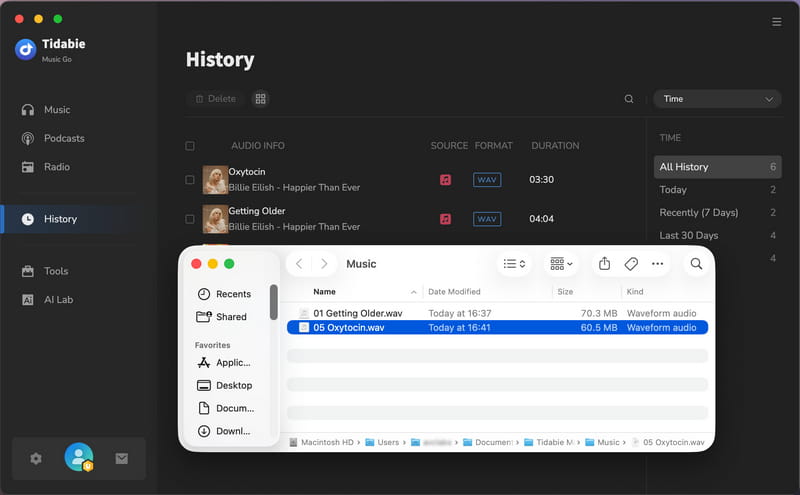Open Shared in Finder sidebar
The image size is (800, 495).
click(222, 317)
